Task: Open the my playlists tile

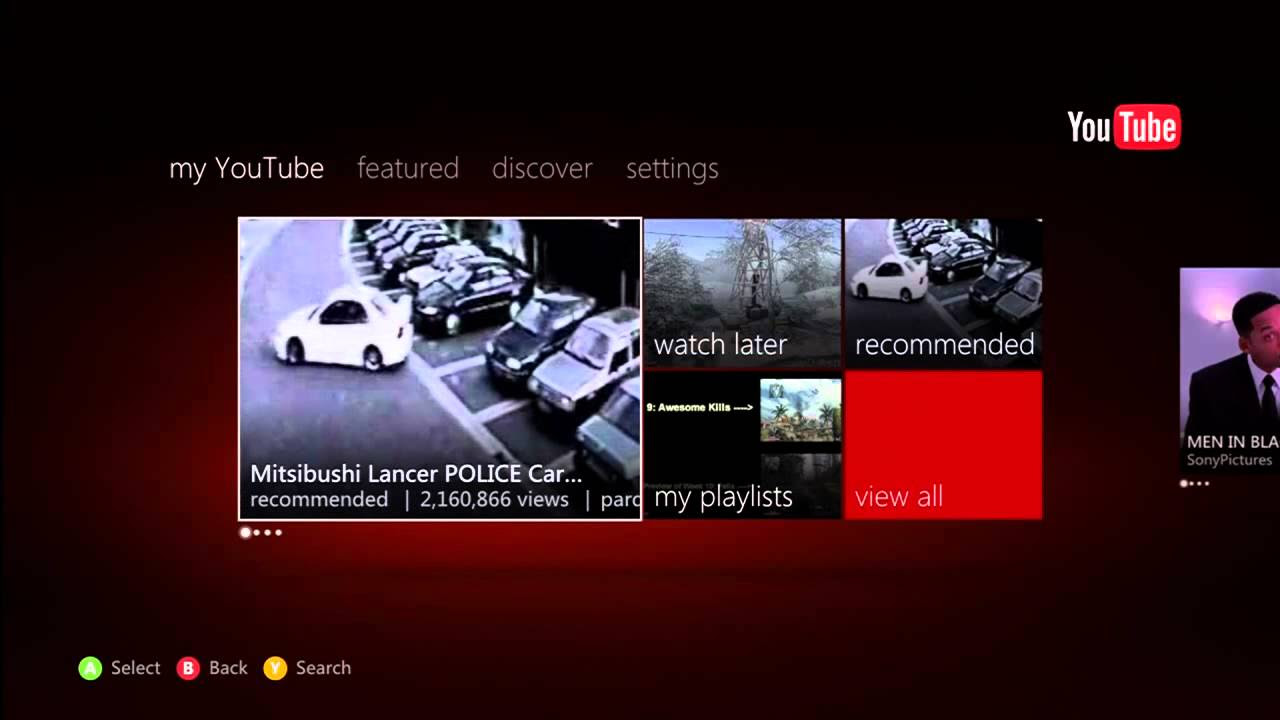Action: point(743,445)
